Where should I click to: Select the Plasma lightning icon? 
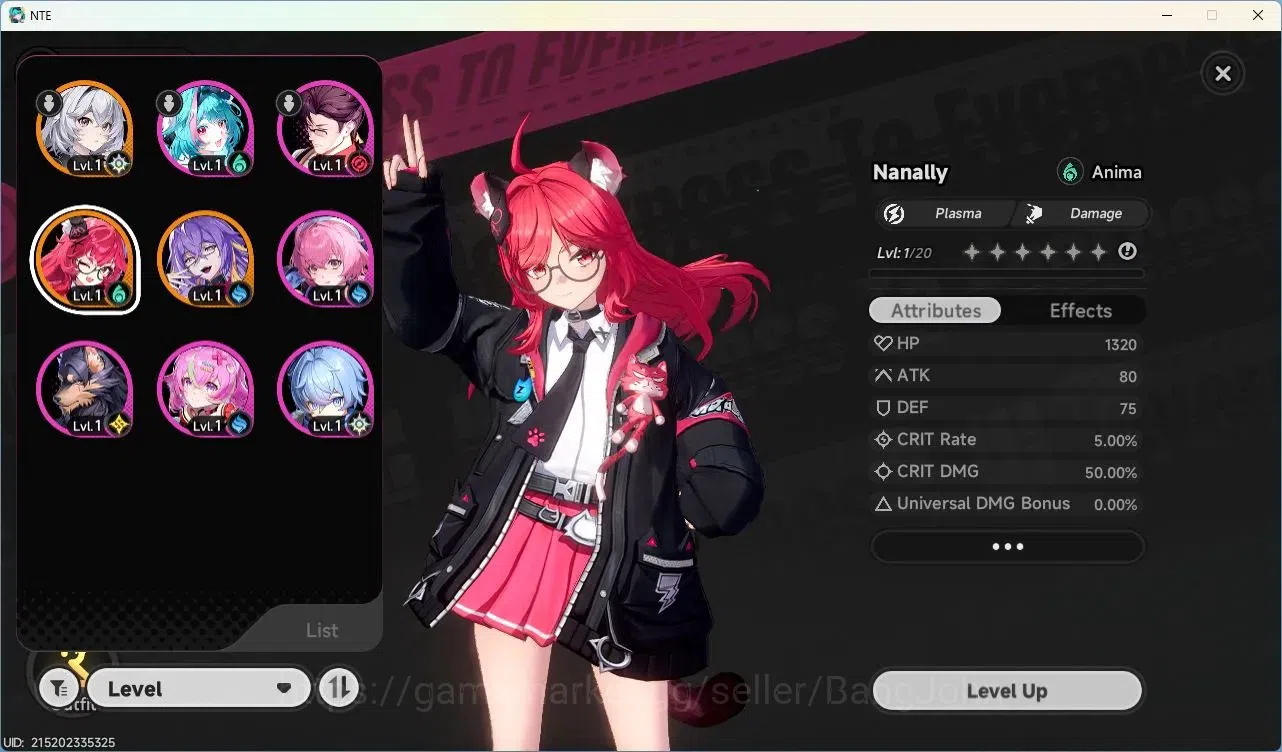point(894,213)
